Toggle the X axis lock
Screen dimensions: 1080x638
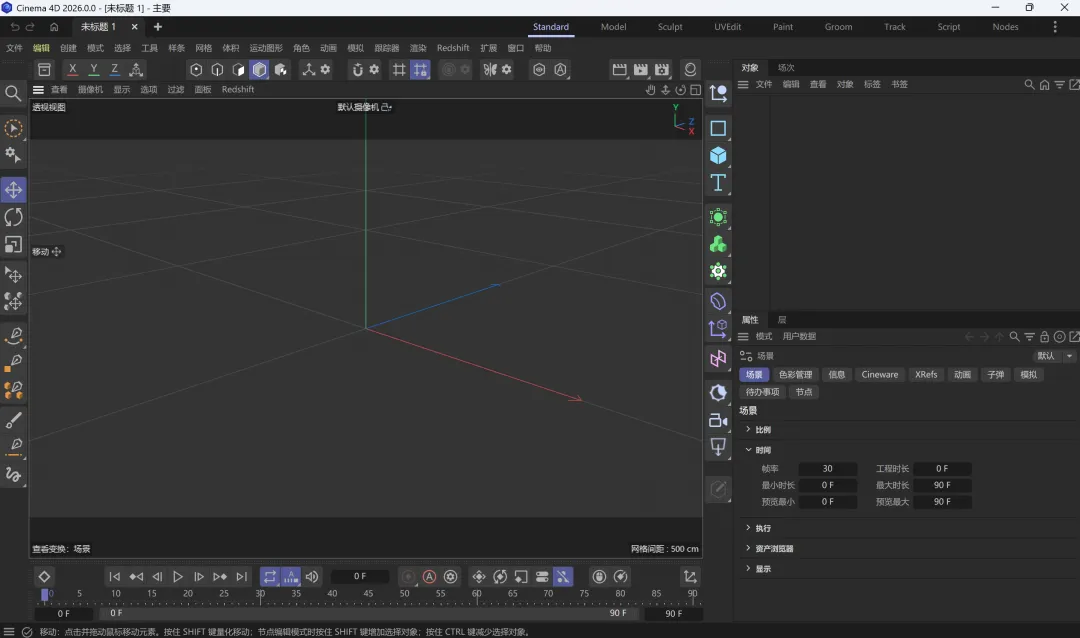pyautogui.click(x=72, y=70)
